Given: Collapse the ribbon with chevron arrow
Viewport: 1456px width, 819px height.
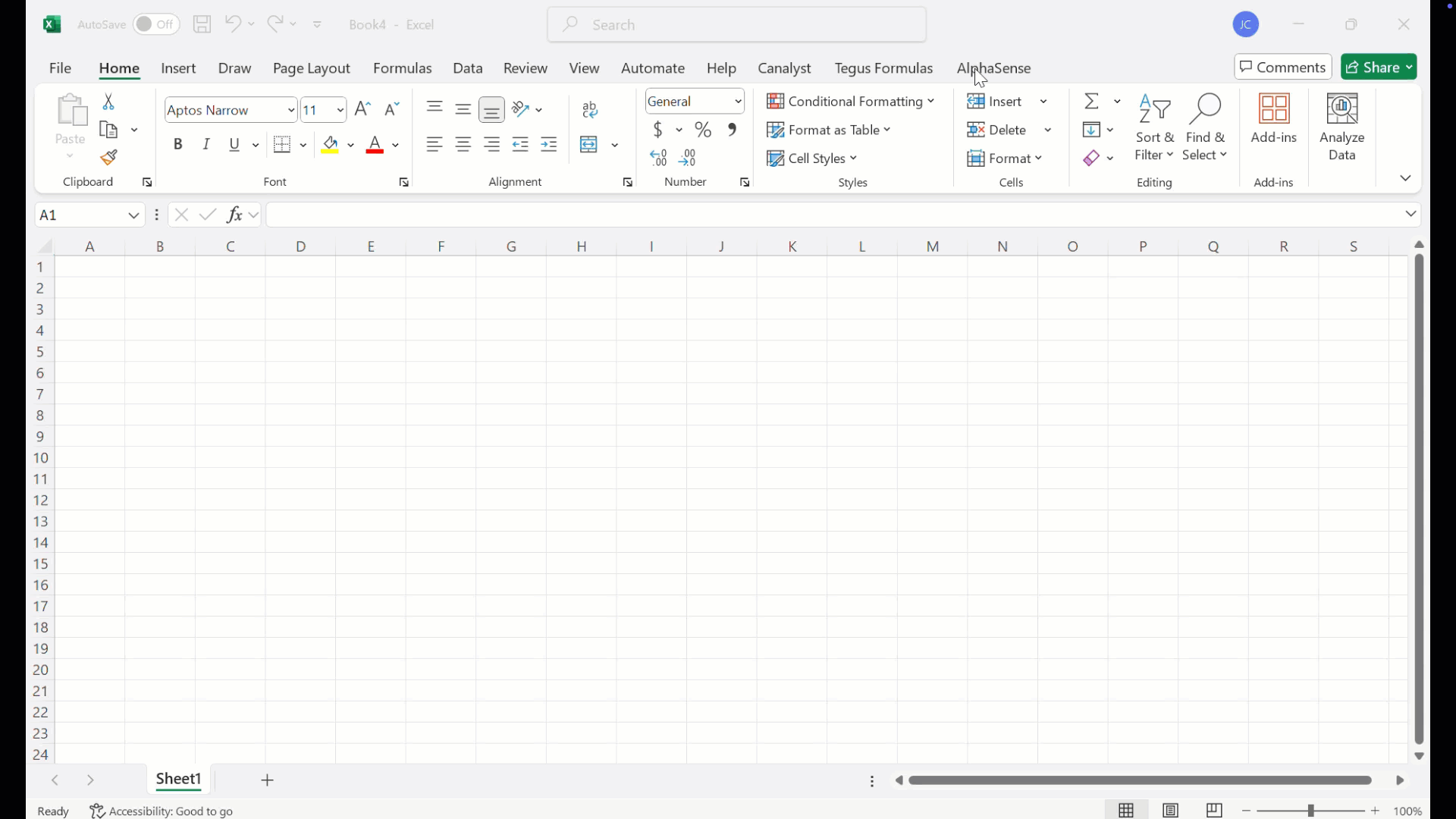Looking at the screenshot, I should pos(1406,178).
